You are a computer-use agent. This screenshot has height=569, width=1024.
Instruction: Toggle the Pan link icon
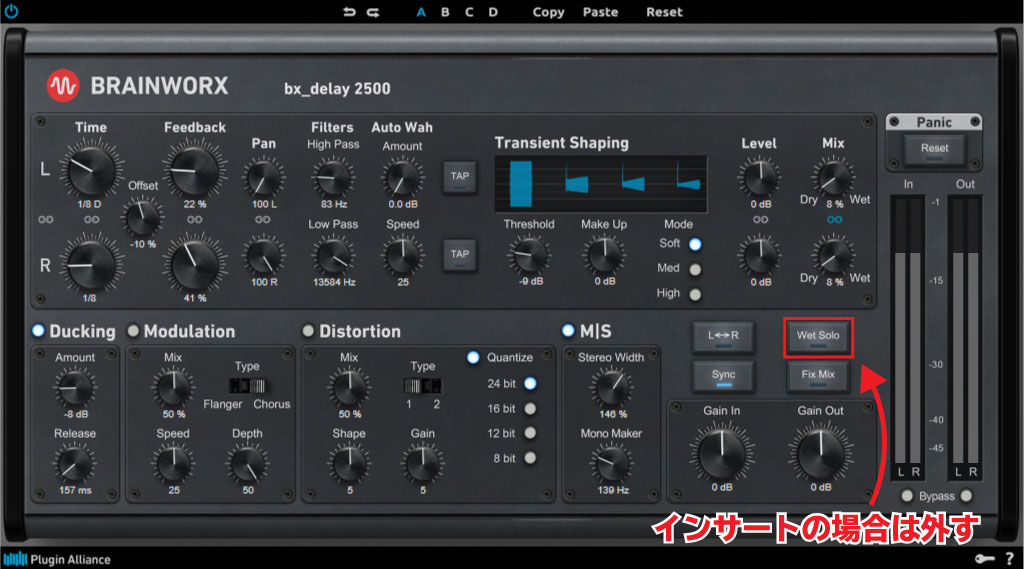click(x=263, y=220)
